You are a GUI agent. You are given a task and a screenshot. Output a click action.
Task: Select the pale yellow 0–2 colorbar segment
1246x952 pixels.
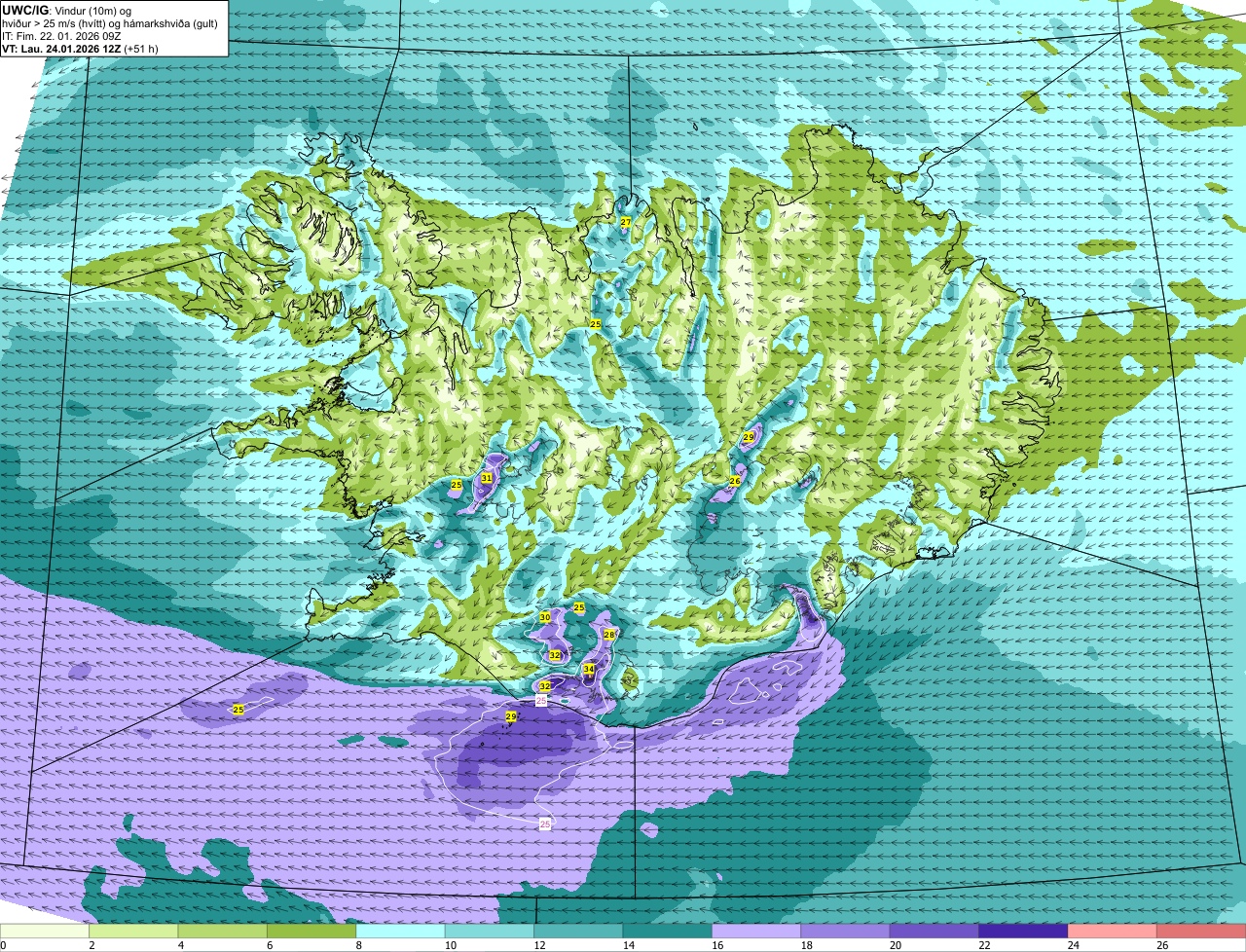45,932
